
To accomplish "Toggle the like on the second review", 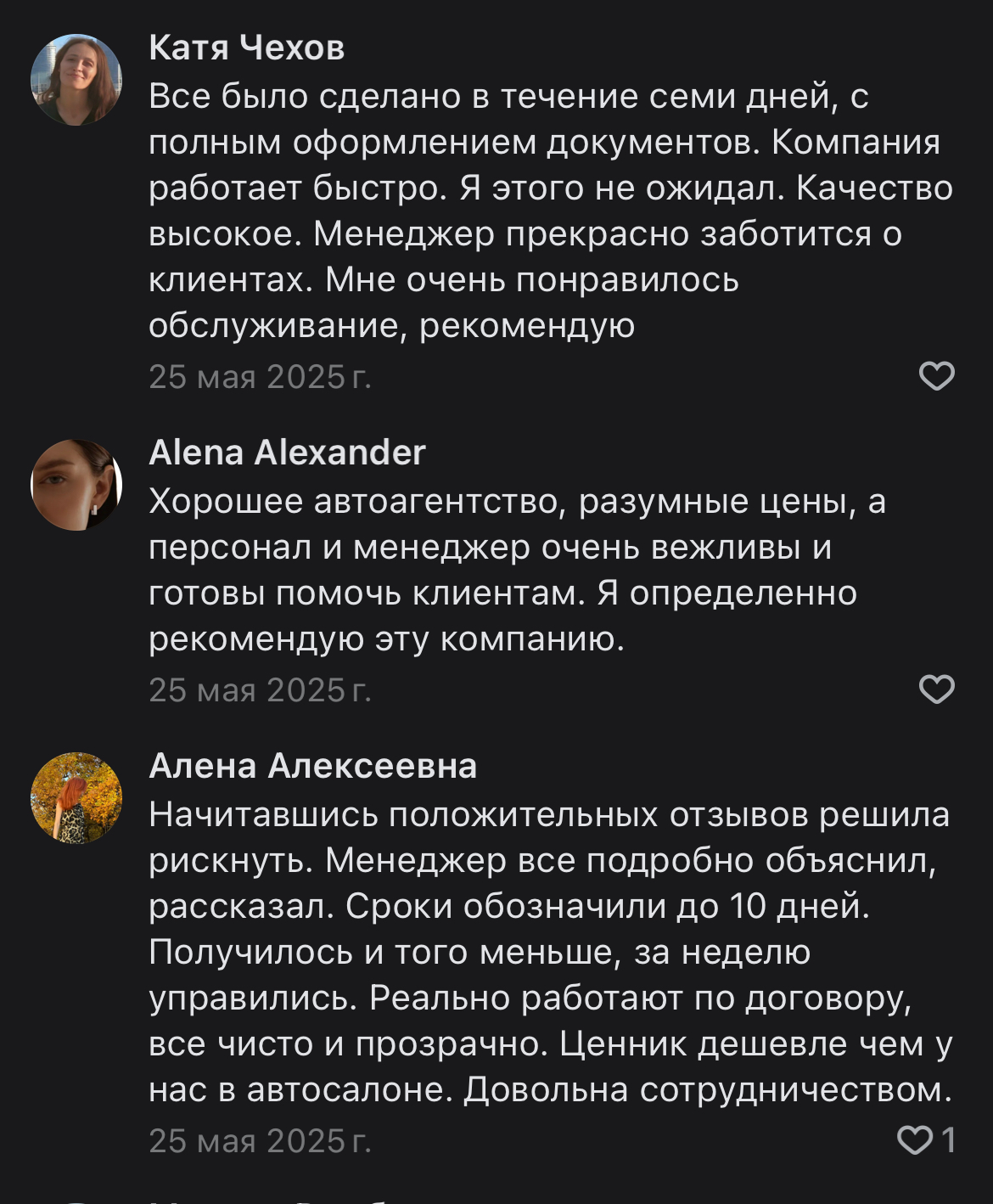I will click(x=937, y=691).
